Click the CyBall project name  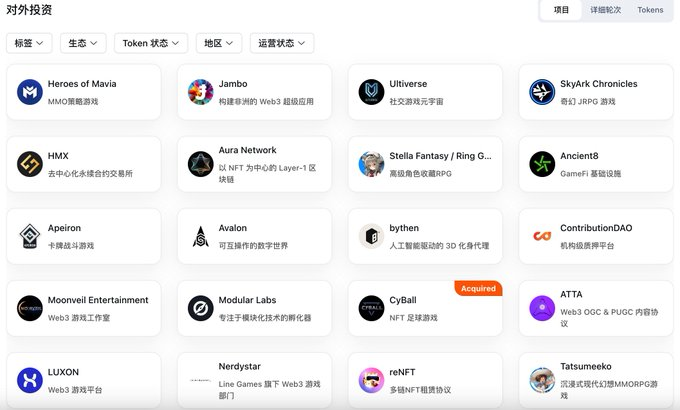[x=402, y=300]
